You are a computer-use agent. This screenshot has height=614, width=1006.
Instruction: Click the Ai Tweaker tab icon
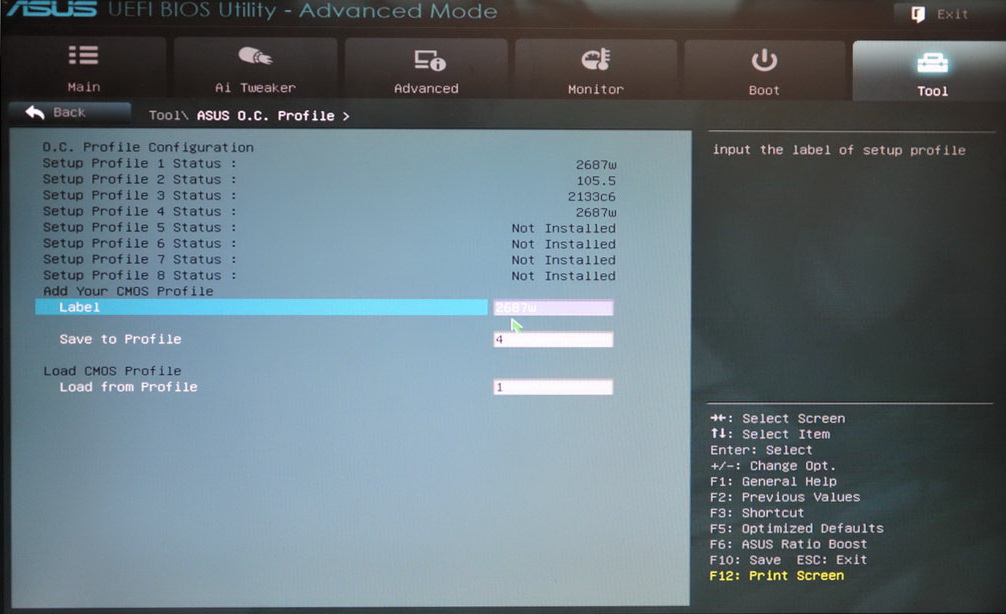click(x=255, y=56)
